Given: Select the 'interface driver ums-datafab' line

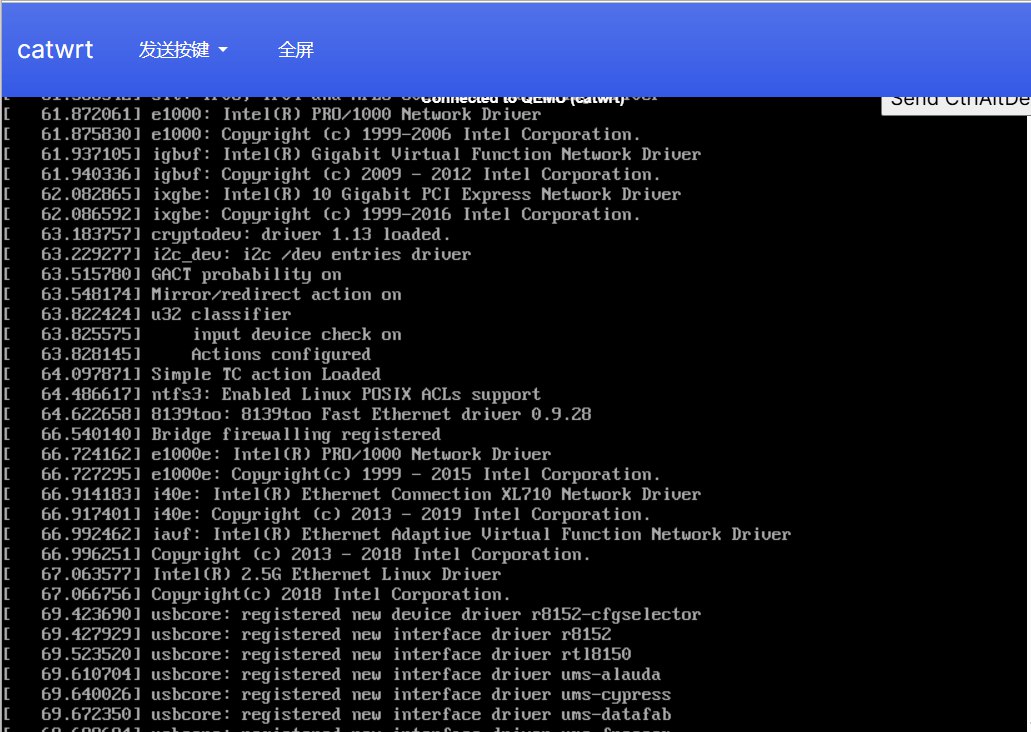Looking at the screenshot, I should pyautogui.click(x=337, y=715).
